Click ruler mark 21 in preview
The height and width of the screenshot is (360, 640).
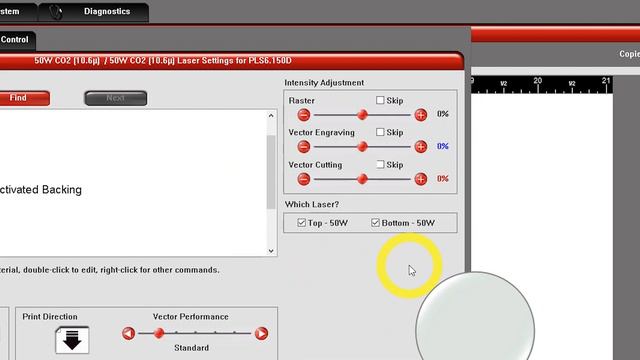click(x=606, y=80)
